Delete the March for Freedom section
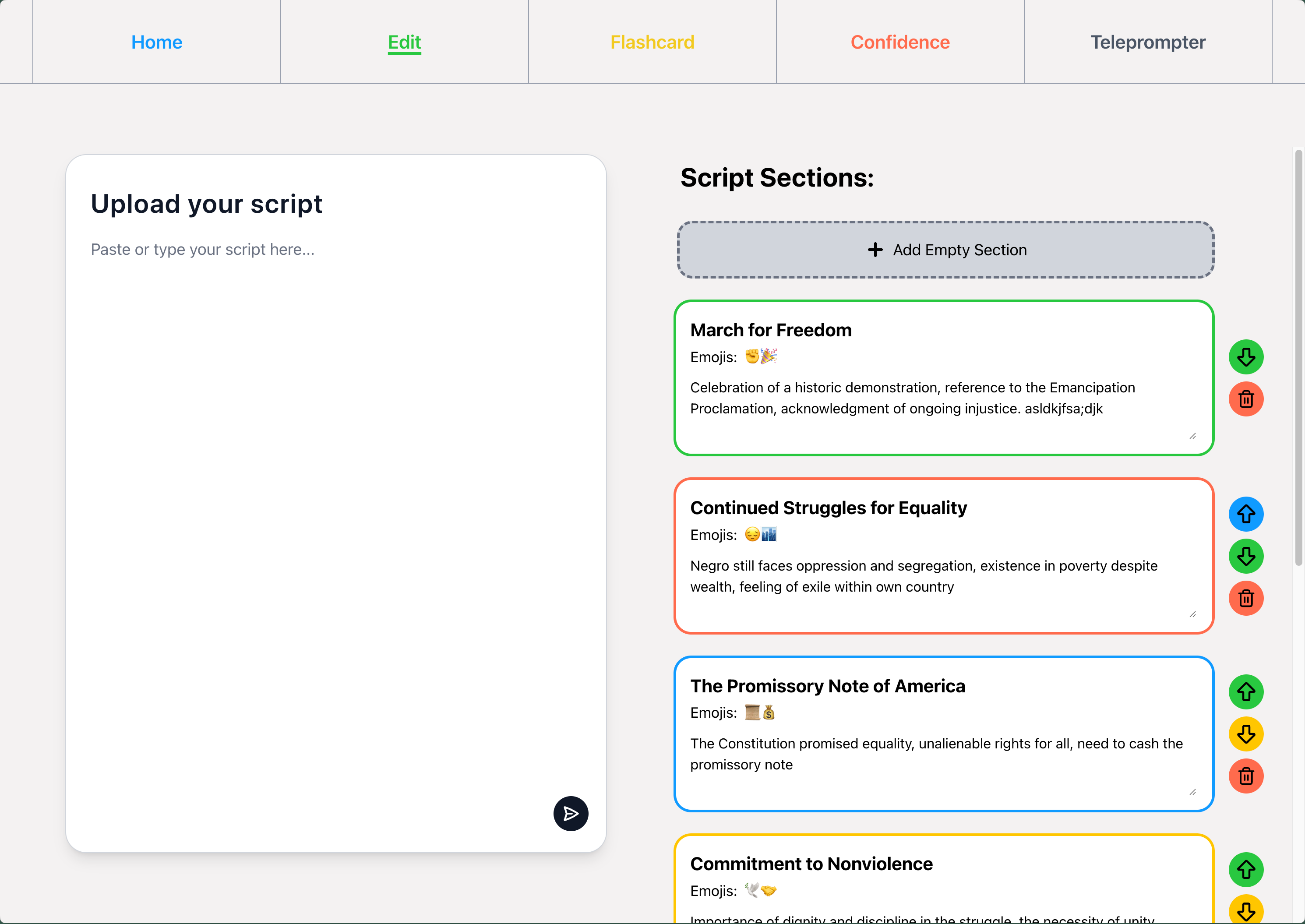 [x=1245, y=399]
